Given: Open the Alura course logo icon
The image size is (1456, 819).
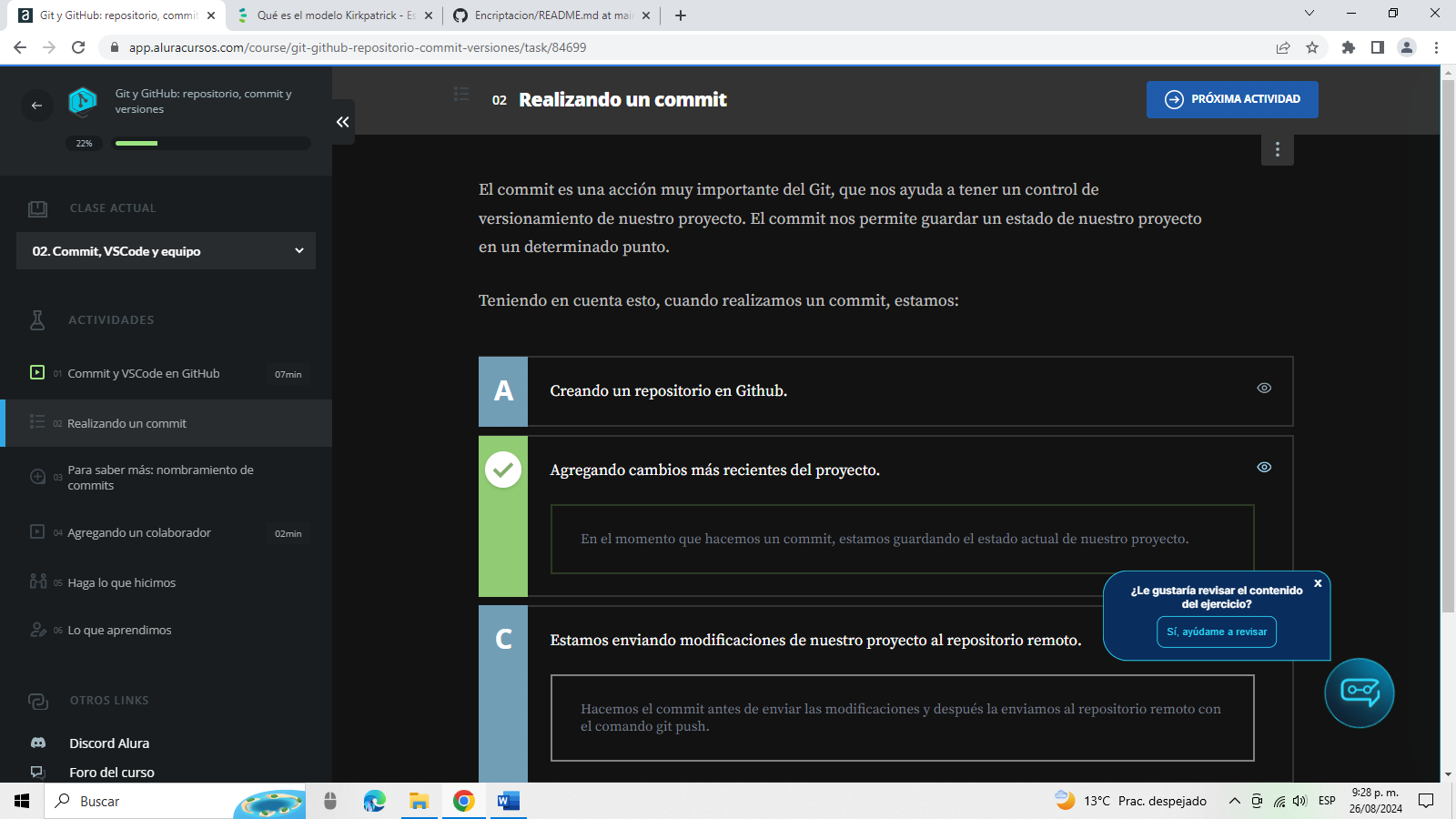Looking at the screenshot, I should coord(83,101).
